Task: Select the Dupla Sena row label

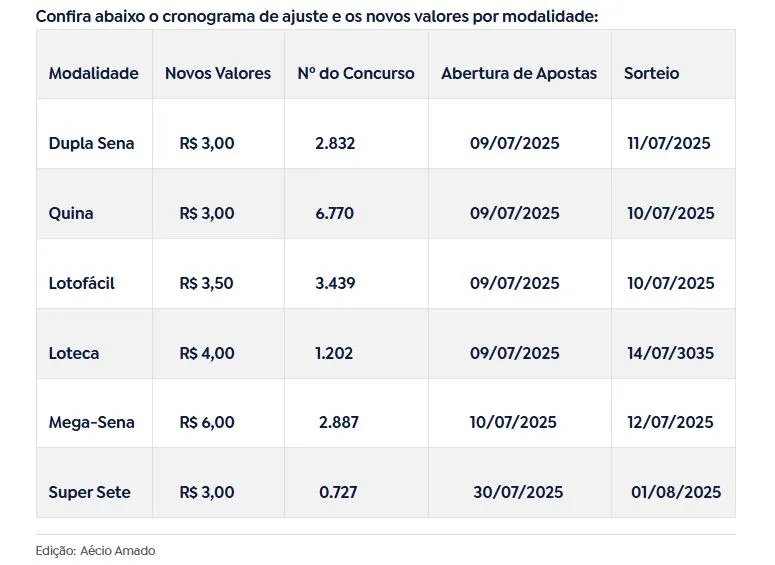Action: 91,143
